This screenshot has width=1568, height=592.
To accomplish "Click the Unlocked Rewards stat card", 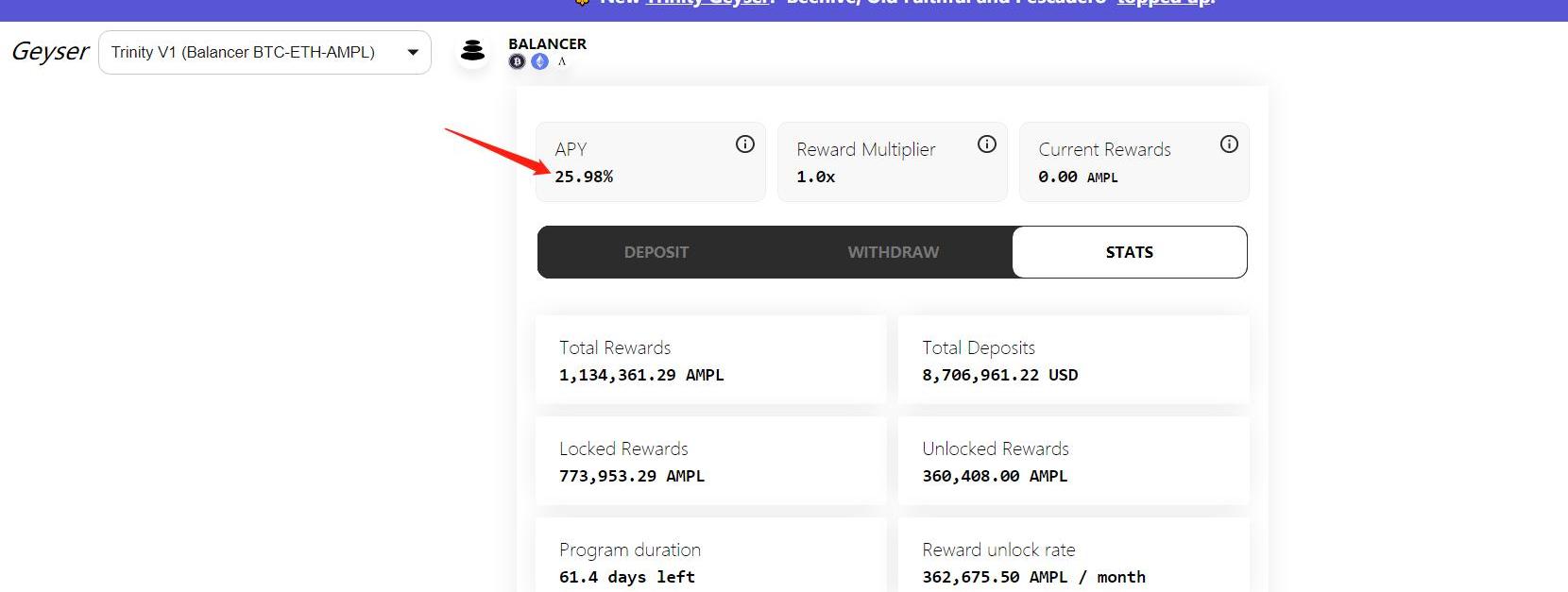I will pos(1073,462).
